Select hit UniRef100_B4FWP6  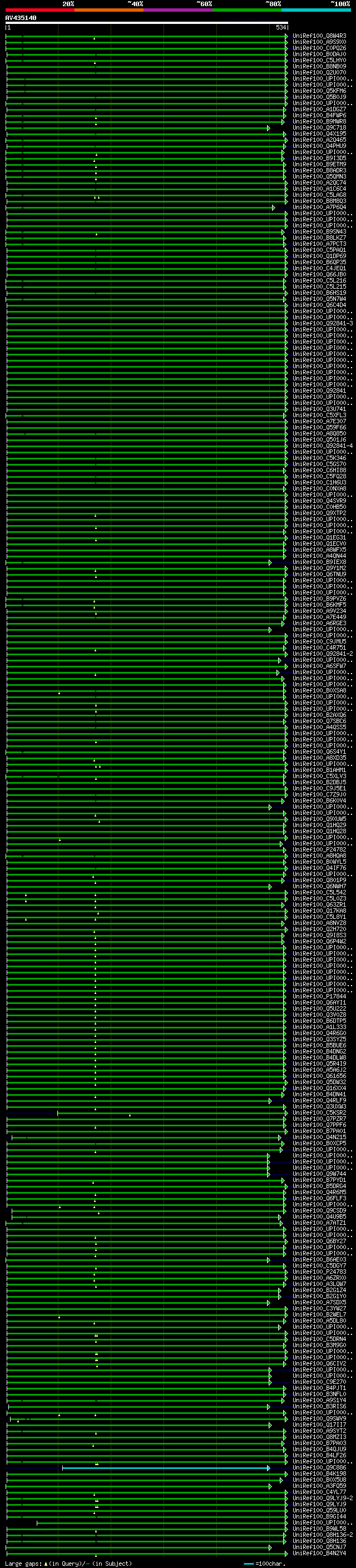tap(319, 116)
